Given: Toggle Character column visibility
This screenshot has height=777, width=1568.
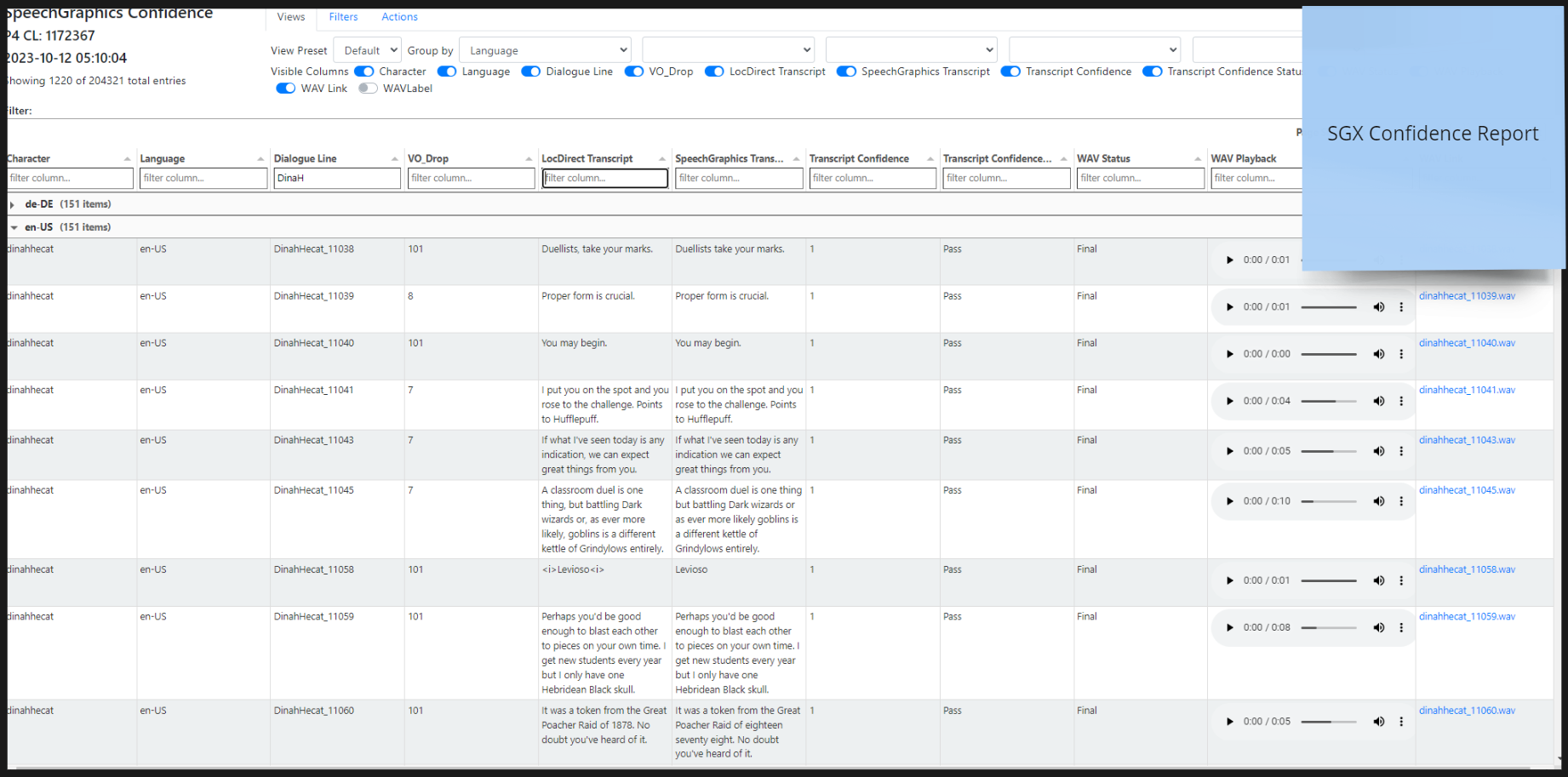Looking at the screenshot, I should point(364,71).
